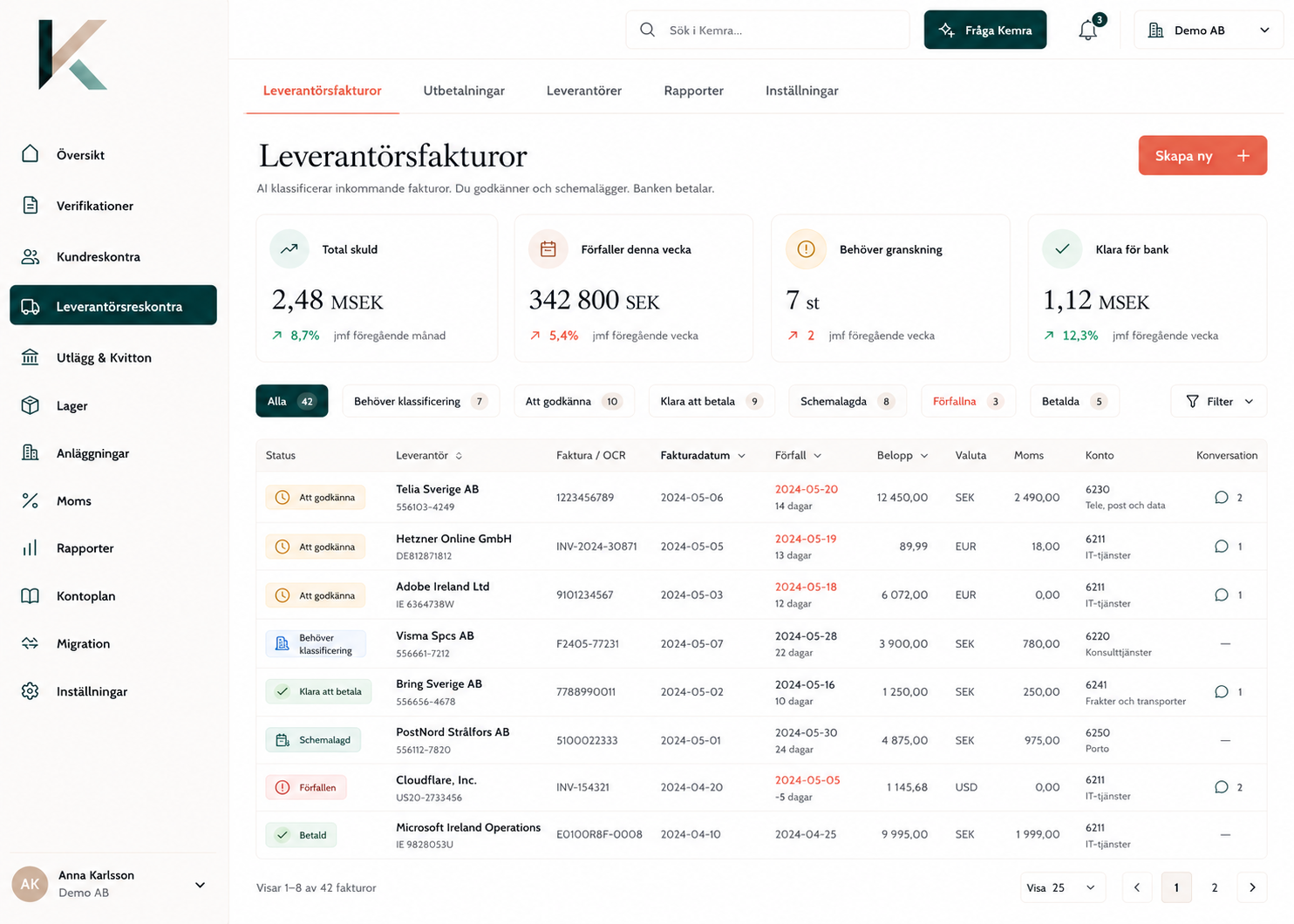Go to next page arrow
The width and height of the screenshot is (1294, 924).
[1252, 887]
